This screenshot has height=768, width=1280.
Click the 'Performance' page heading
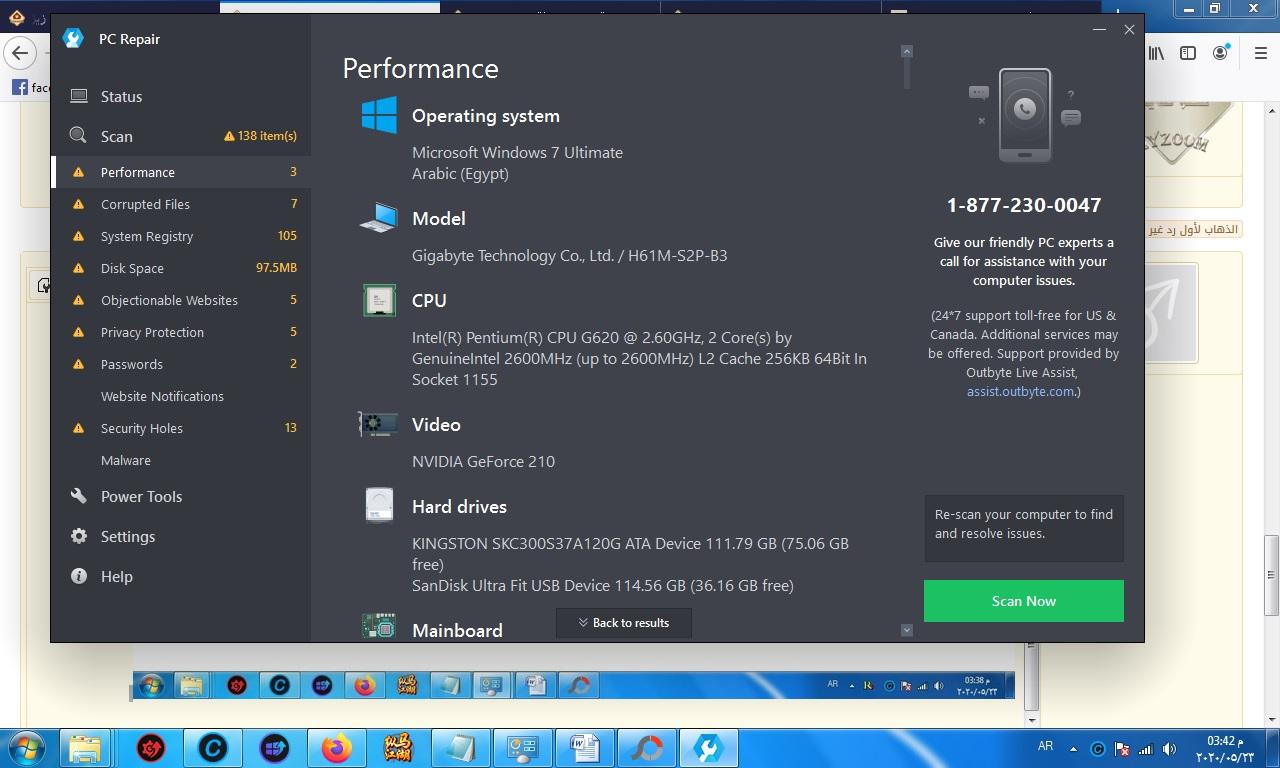tap(420, 68)
